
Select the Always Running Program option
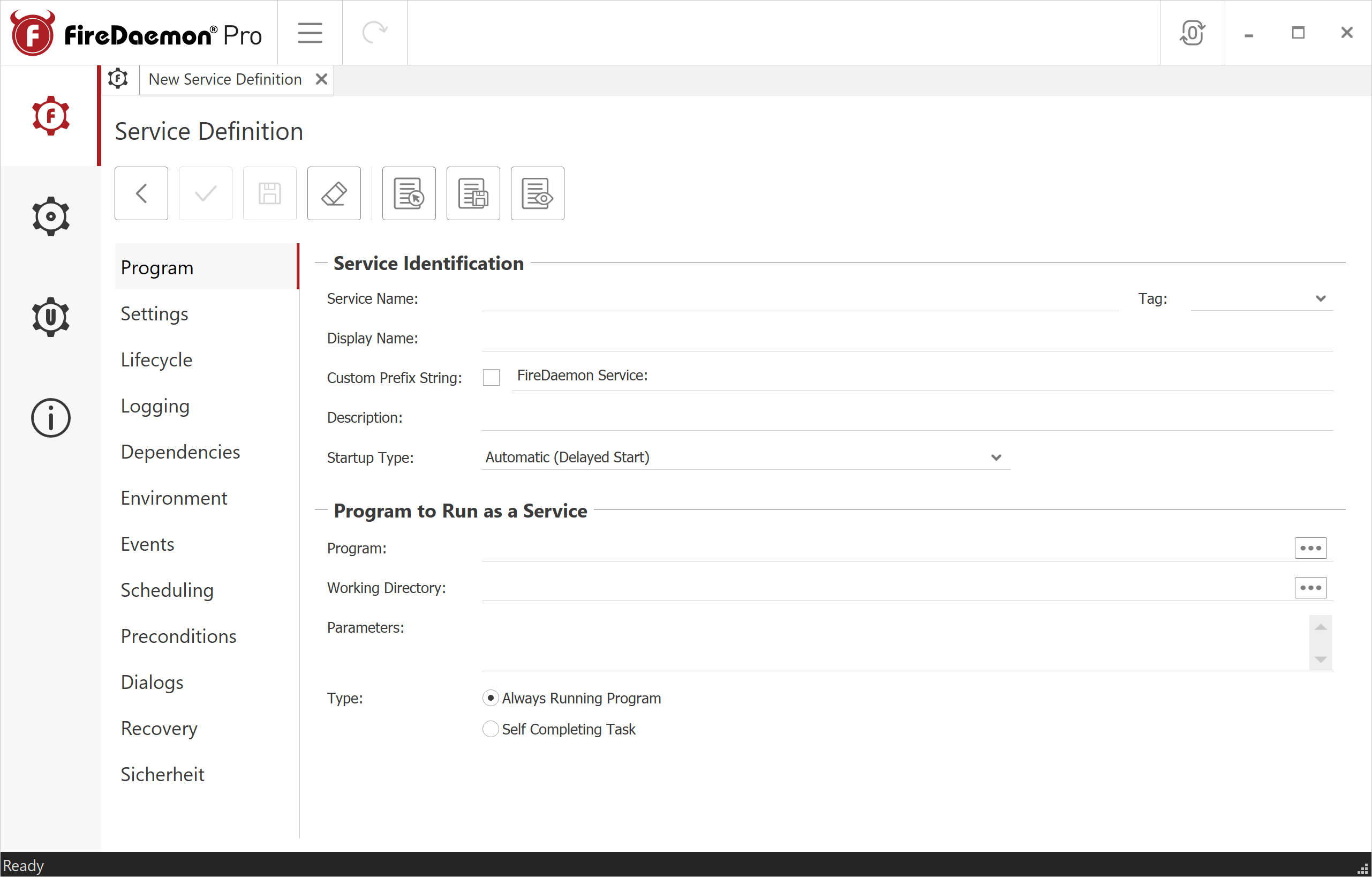click(490, 698)
